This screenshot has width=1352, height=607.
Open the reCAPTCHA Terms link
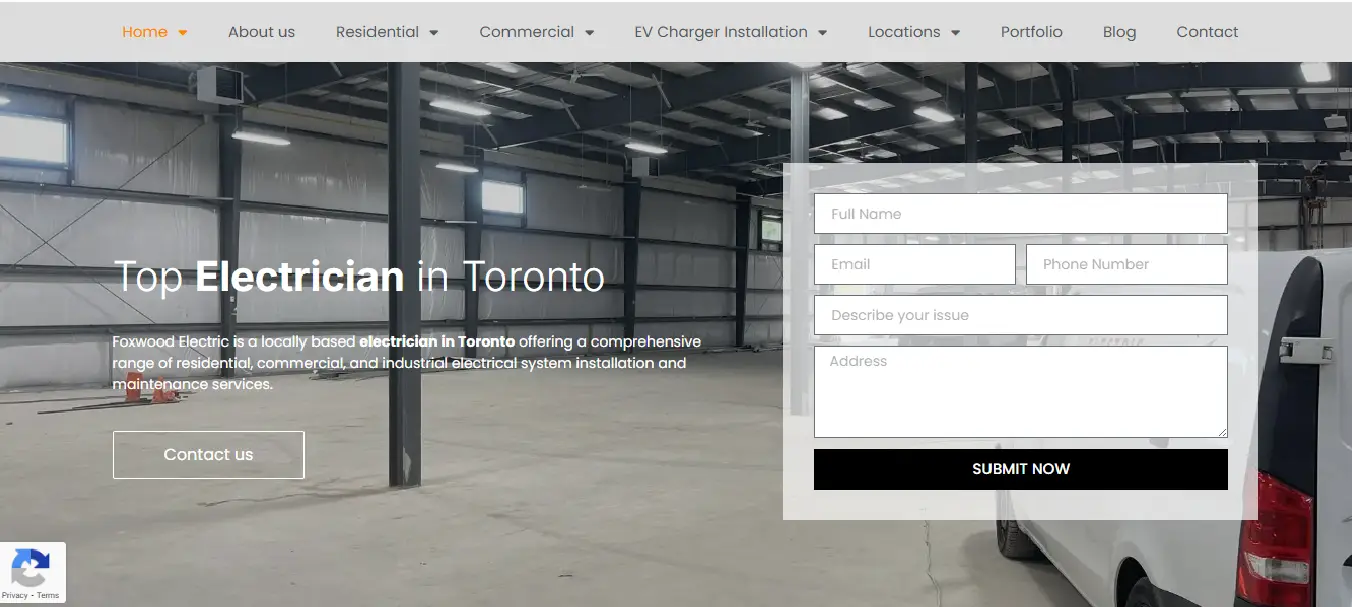click(x=48, y=595)
